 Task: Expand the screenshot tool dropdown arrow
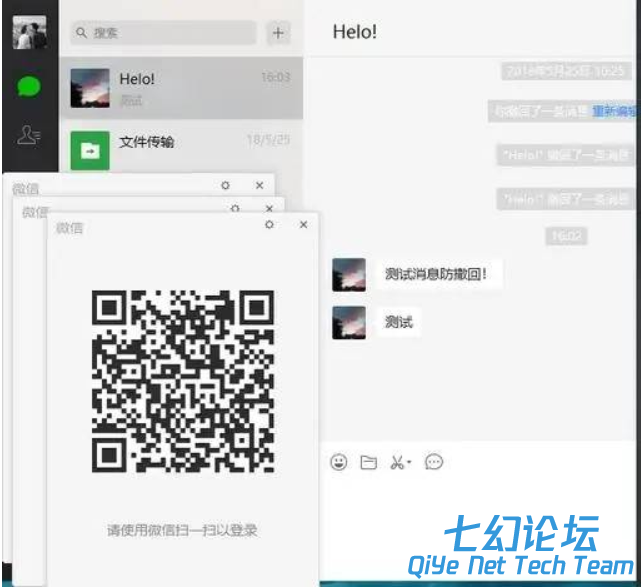(x=409, y=462)
